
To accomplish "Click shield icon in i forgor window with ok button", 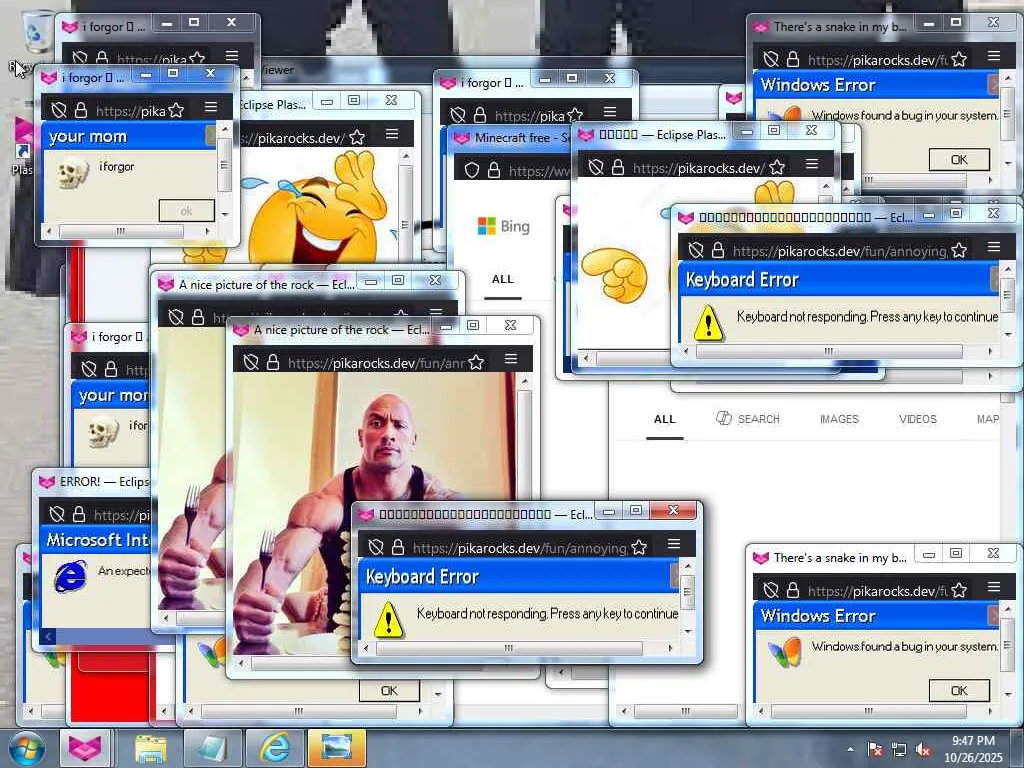I will tap(59, 110).
